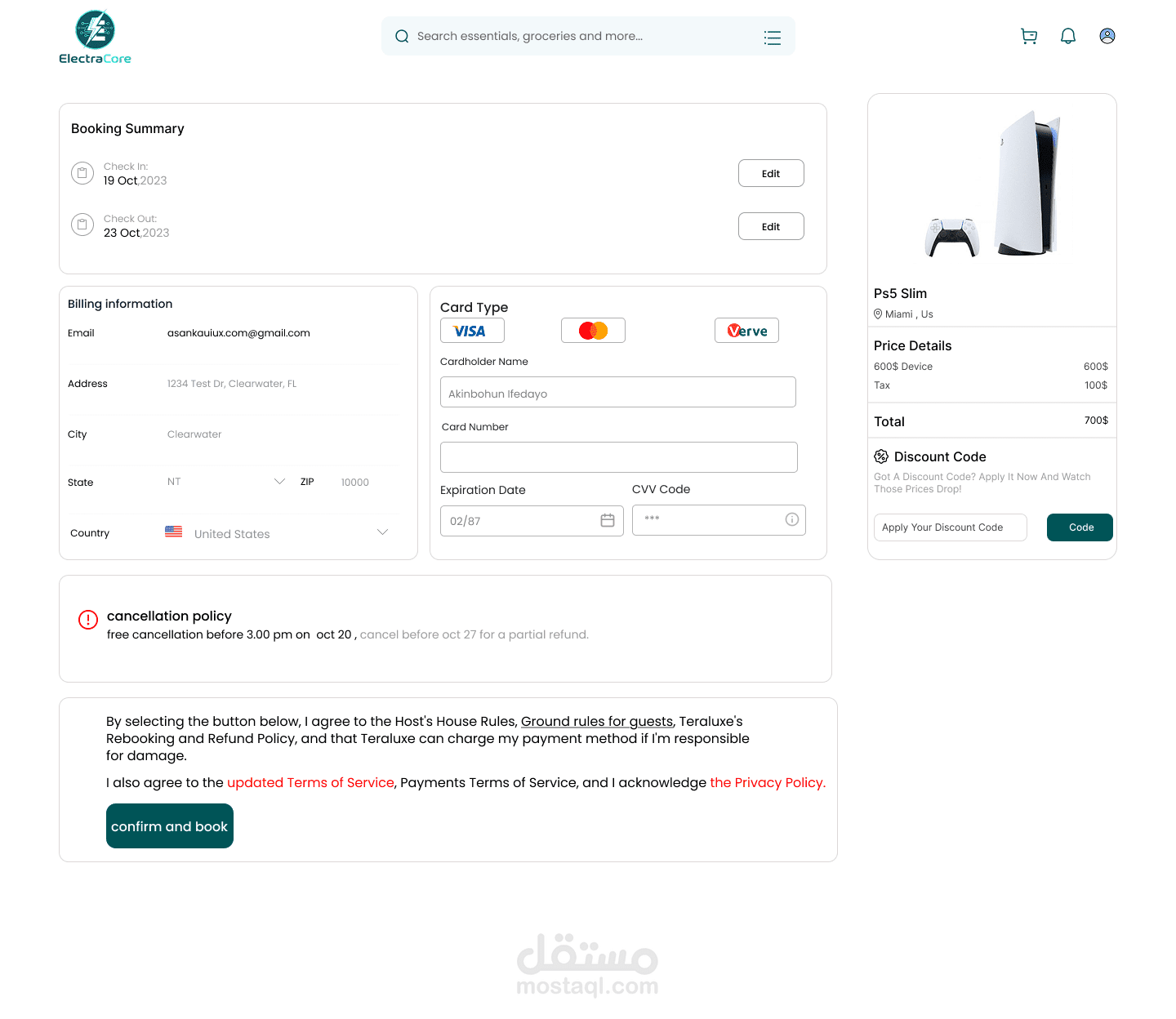Image resolution: width=1176 pixels, height=1019 pixels.
Task: Click the Miami location pin icon
Action: coord(878,314)
